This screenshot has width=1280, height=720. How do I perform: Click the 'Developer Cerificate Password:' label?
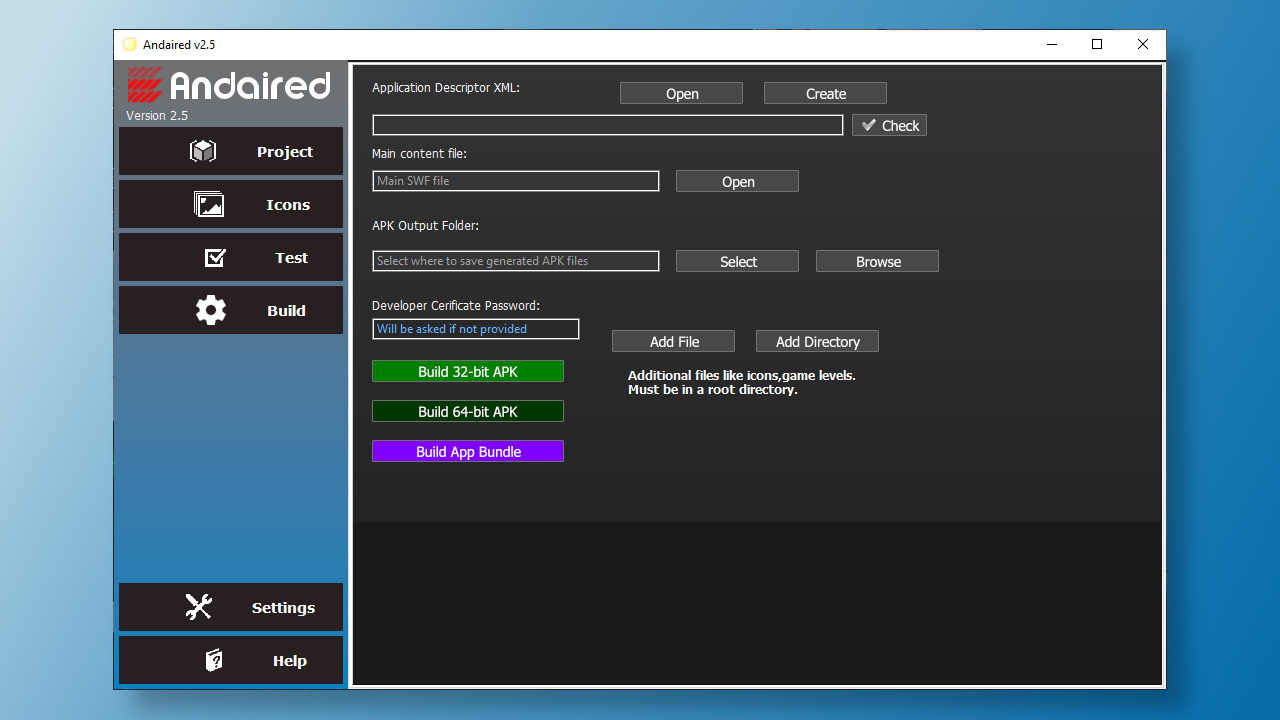pos(456,306)
